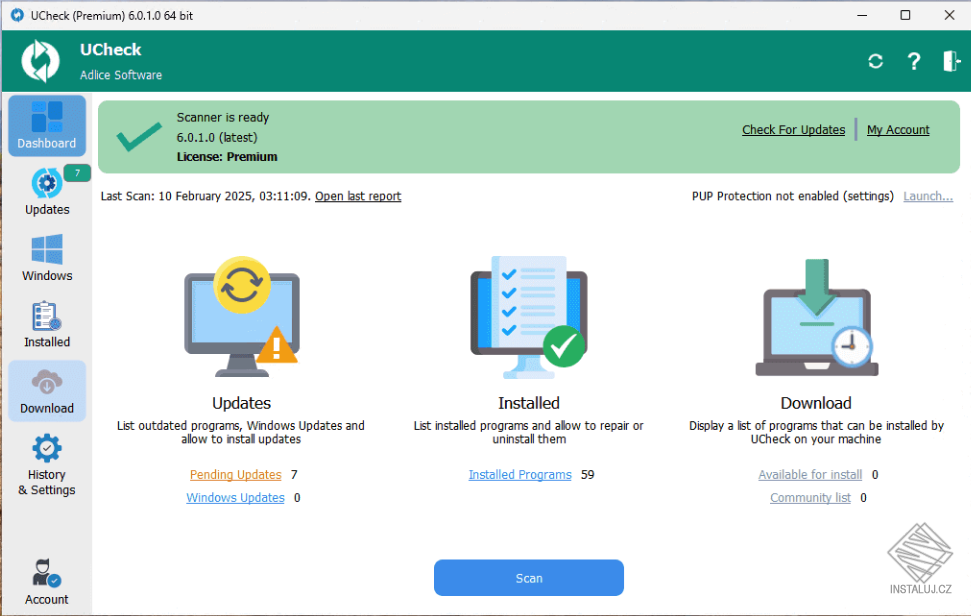Screen dimensions: 971x616
Task: Click the 'UCheck' header title text
Action: [110, 50]
